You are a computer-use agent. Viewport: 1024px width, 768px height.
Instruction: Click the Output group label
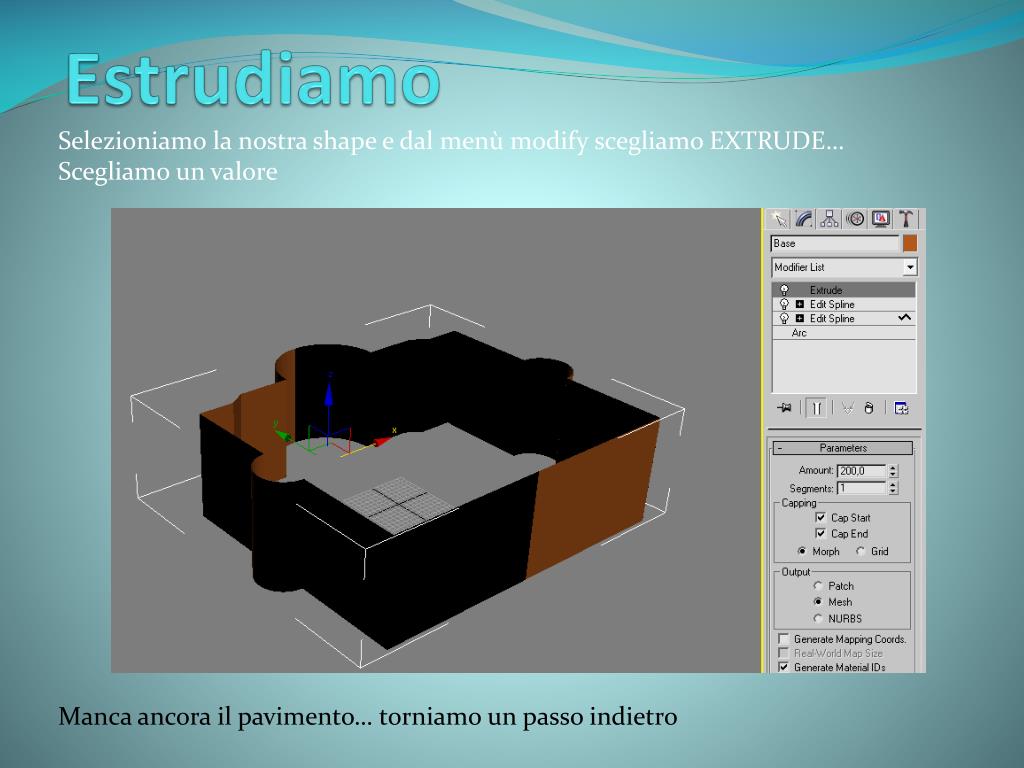click(x=795, y=572)
